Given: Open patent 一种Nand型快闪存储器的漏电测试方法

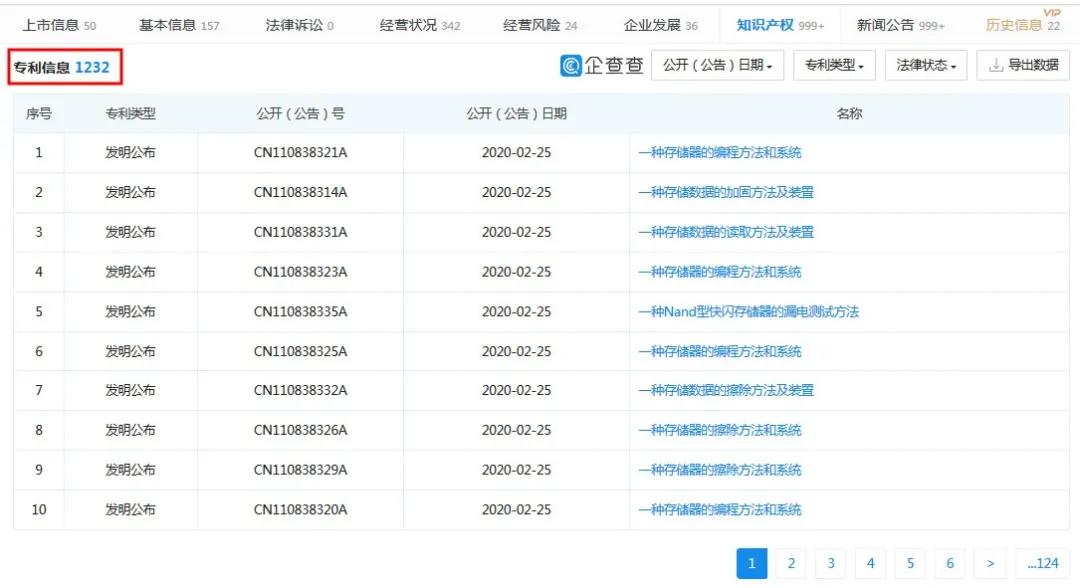Looking at the screenshot, I should [750, 311].
